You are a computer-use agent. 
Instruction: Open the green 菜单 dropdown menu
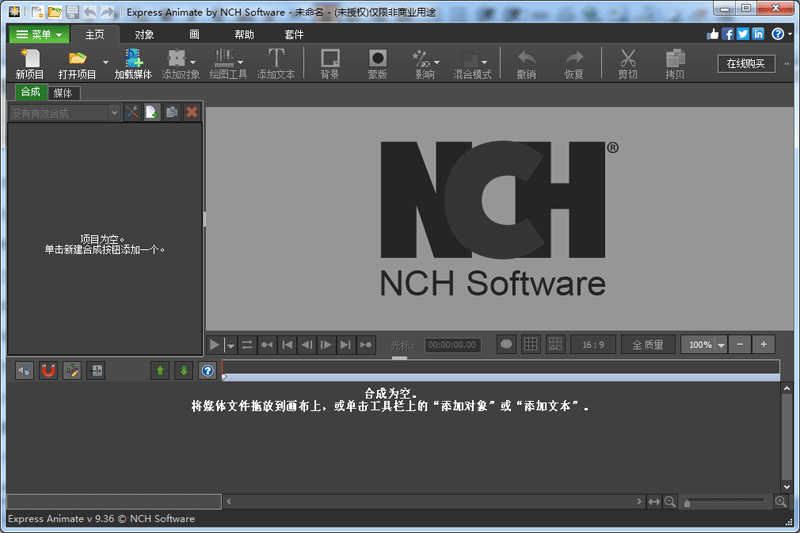pyautogui.click(x=40, y=34)
